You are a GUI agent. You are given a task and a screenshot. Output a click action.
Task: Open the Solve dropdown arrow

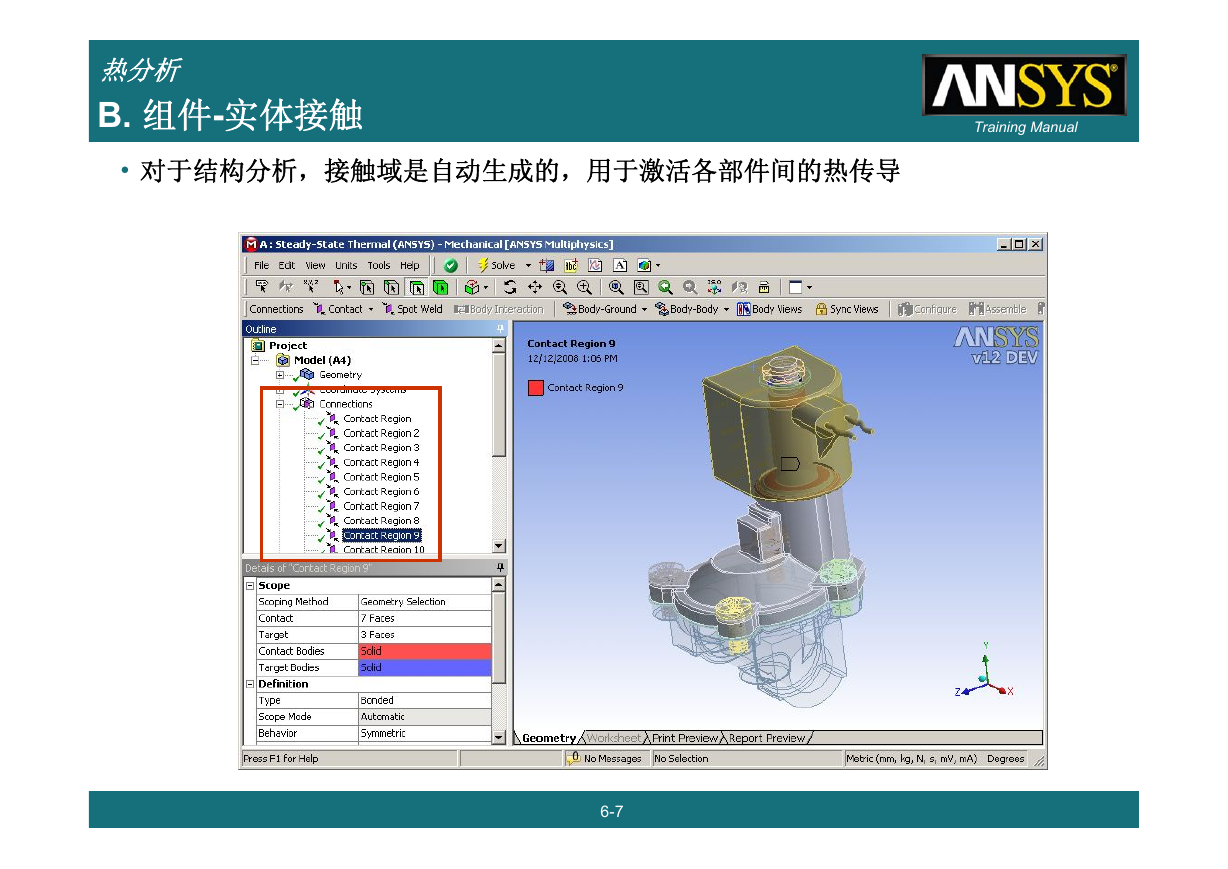click(x=528, y=265)
